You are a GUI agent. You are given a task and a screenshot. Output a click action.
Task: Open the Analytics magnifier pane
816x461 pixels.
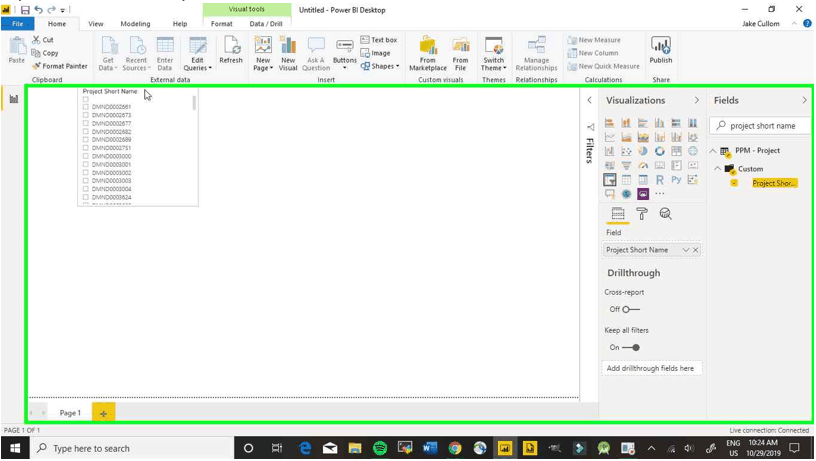[x=665, y=213]
